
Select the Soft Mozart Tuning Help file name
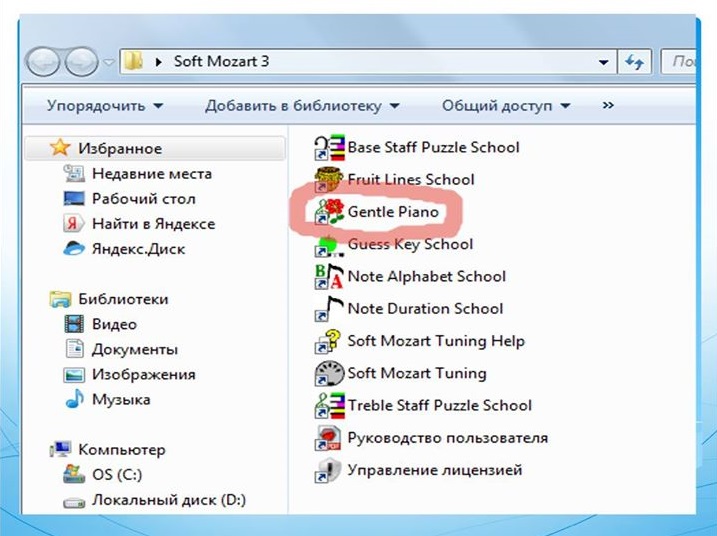[436, 341]
